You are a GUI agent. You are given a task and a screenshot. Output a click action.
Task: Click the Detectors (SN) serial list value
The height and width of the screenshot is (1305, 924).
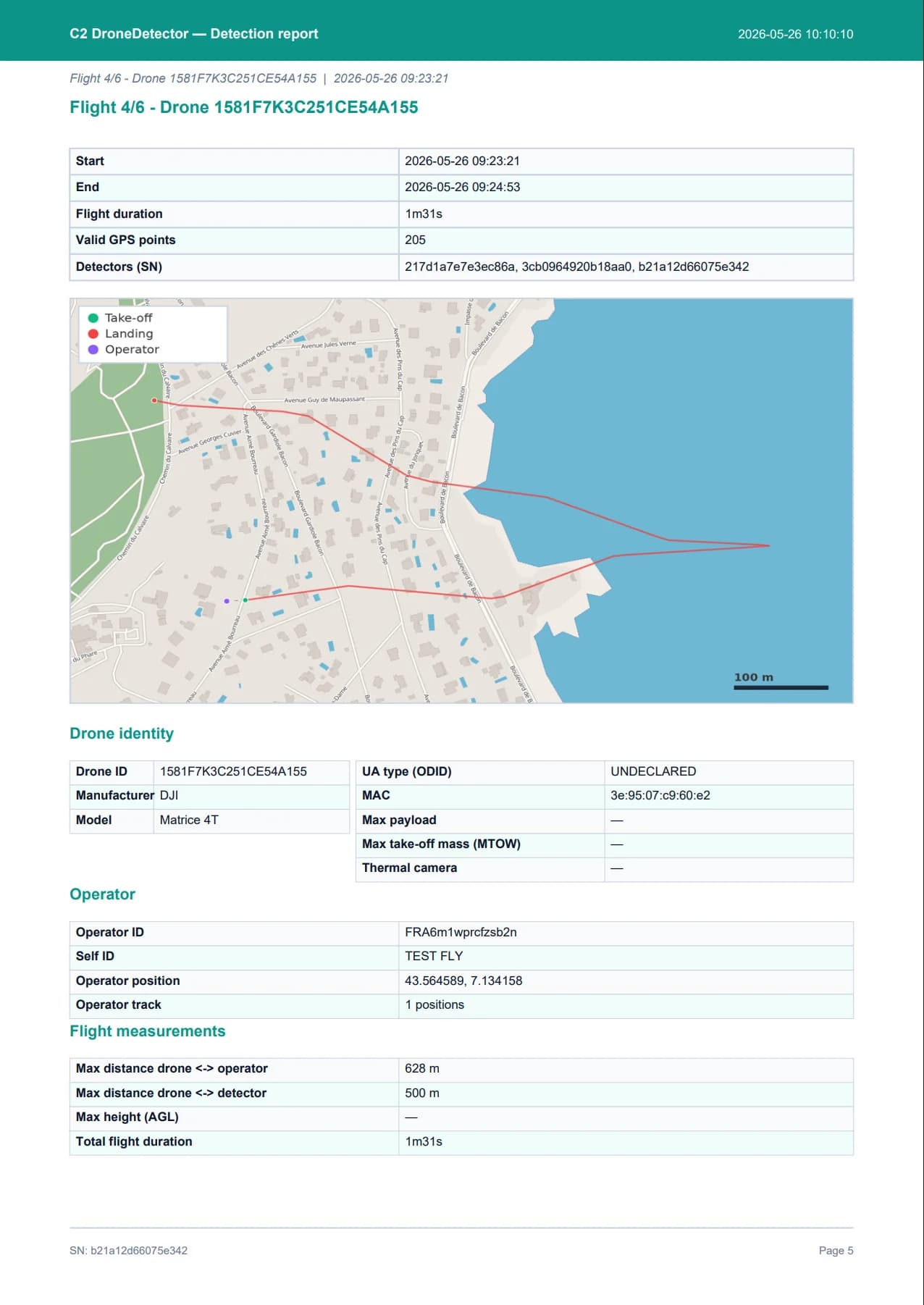pos(576,267)
